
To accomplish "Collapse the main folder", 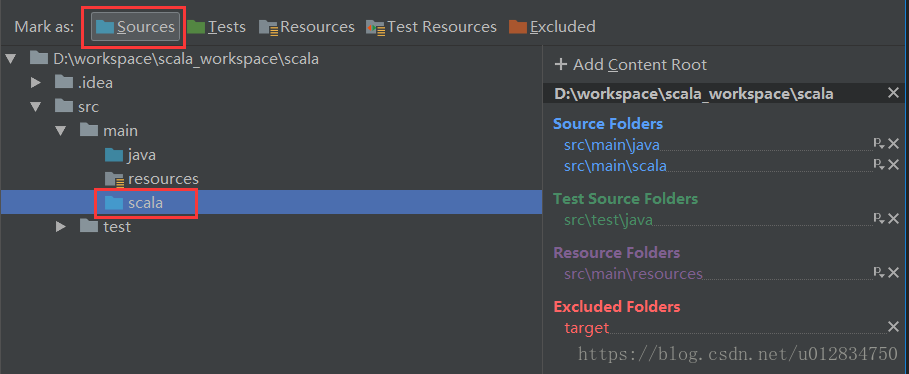I will (61, 131).
